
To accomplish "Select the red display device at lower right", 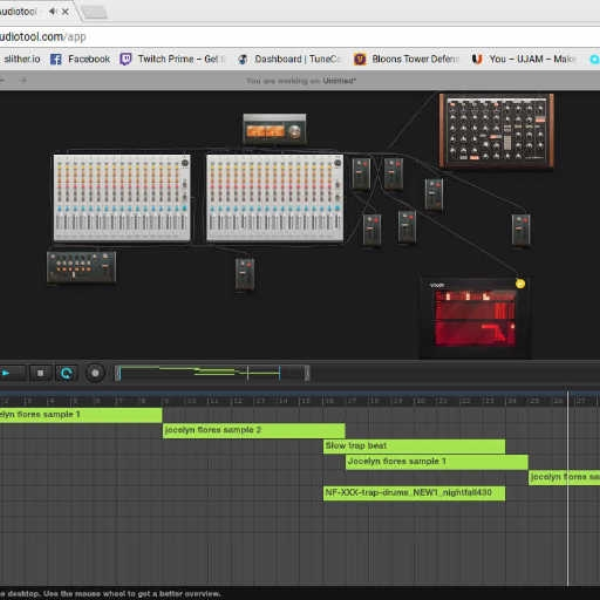I will pyautogui.click(x=475, y=318).
